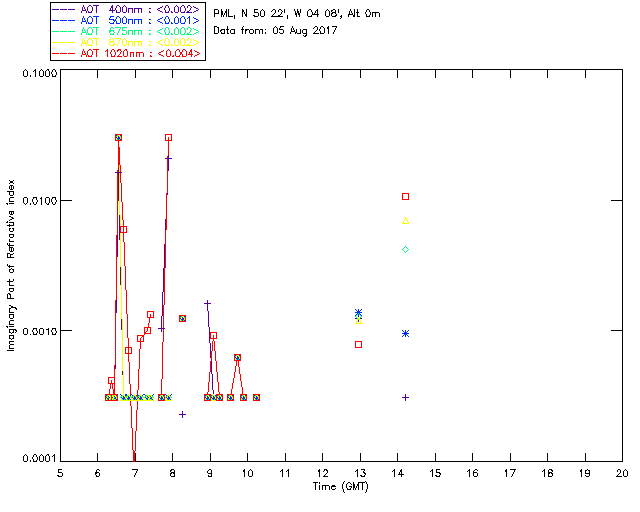Click the x-axis tick label 19
The image size is (640, 512).
pyautogui.click(x=585, y=473)
